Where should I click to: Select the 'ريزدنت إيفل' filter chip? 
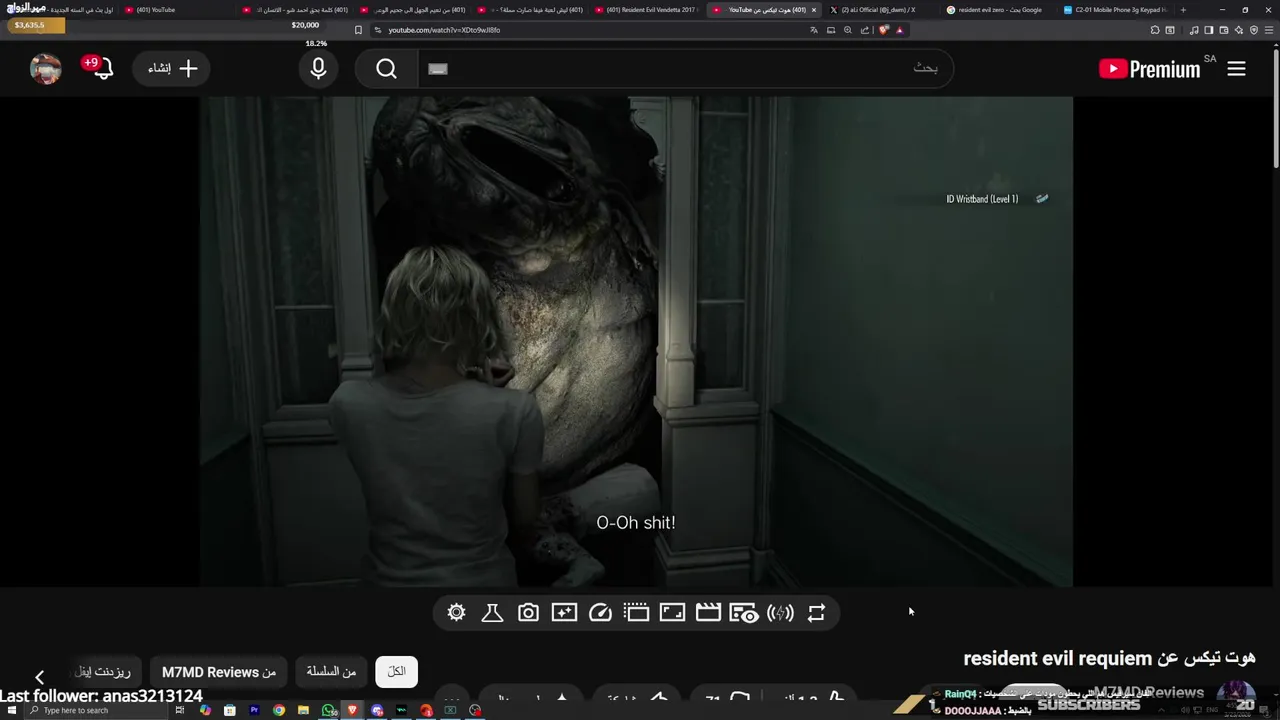tap(103, 672)
